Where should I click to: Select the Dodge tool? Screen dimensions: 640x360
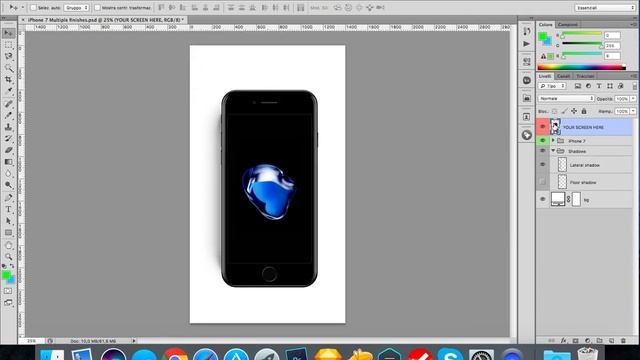[x=8, y=185]
